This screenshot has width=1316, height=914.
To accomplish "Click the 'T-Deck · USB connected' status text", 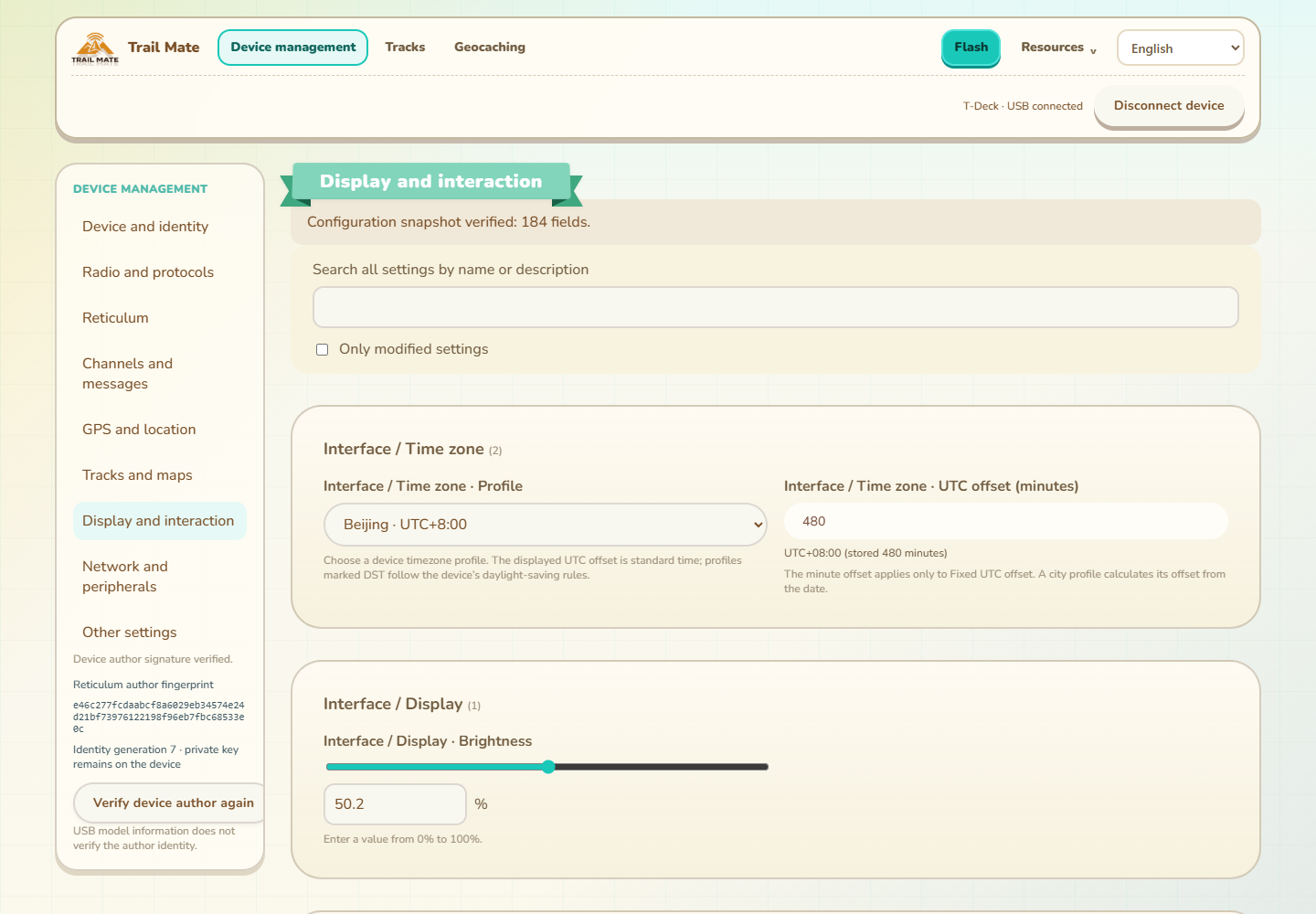I will pyautogui.click(x=1023, y=106).
